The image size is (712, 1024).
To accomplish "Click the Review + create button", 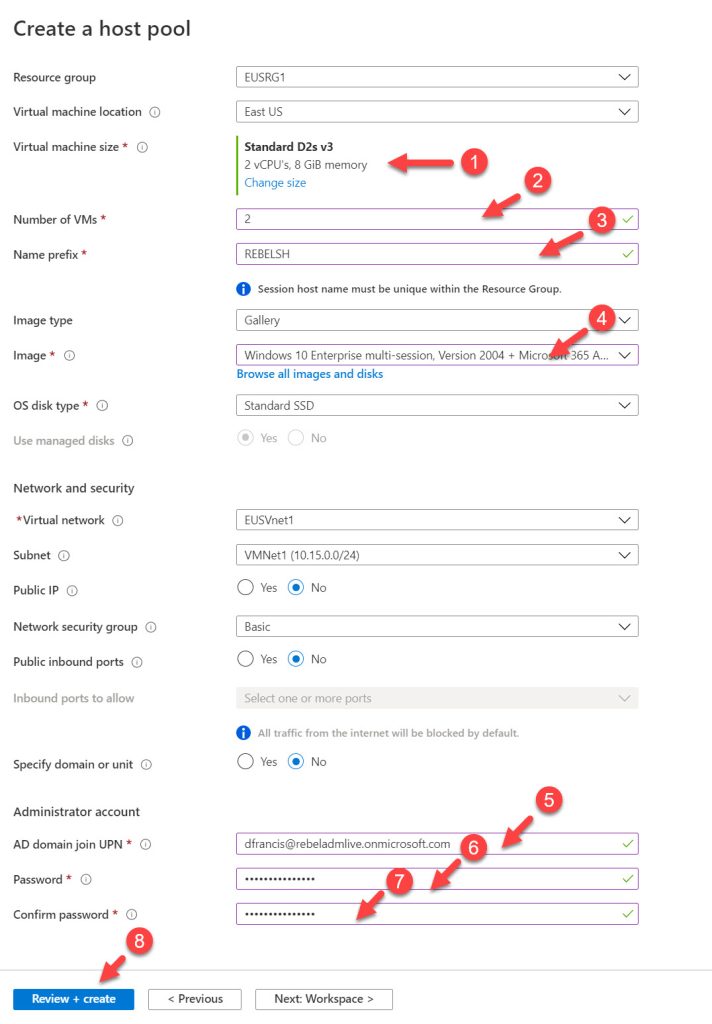I will 72,998.
